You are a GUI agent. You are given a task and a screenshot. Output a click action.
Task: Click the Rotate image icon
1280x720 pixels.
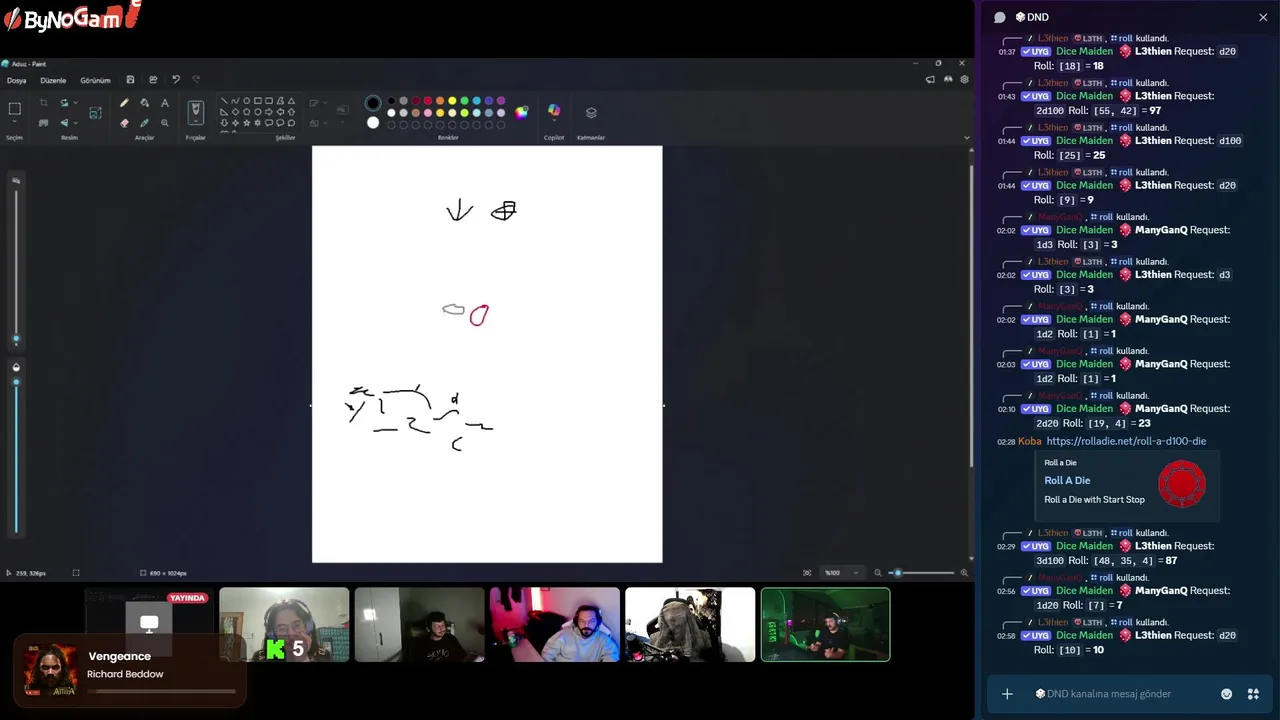(64, 102)
